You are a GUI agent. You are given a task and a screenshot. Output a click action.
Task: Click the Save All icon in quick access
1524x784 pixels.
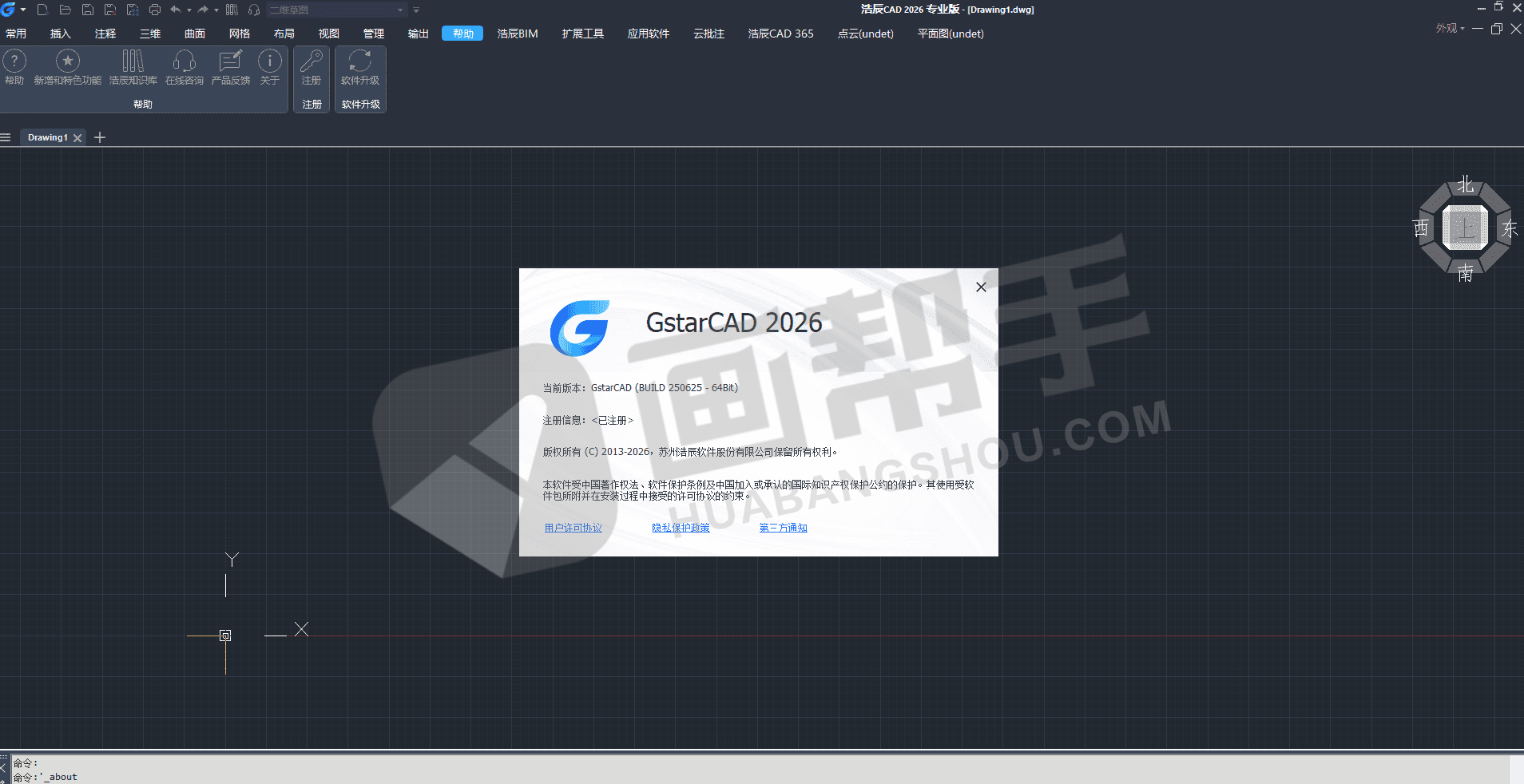click(133, 10)
